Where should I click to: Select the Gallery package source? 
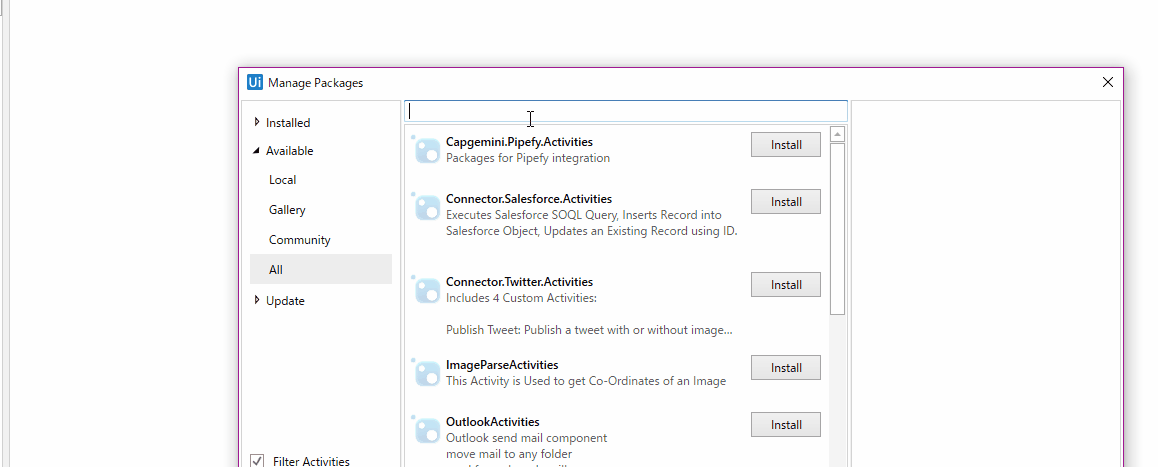(x=287, y=210)
